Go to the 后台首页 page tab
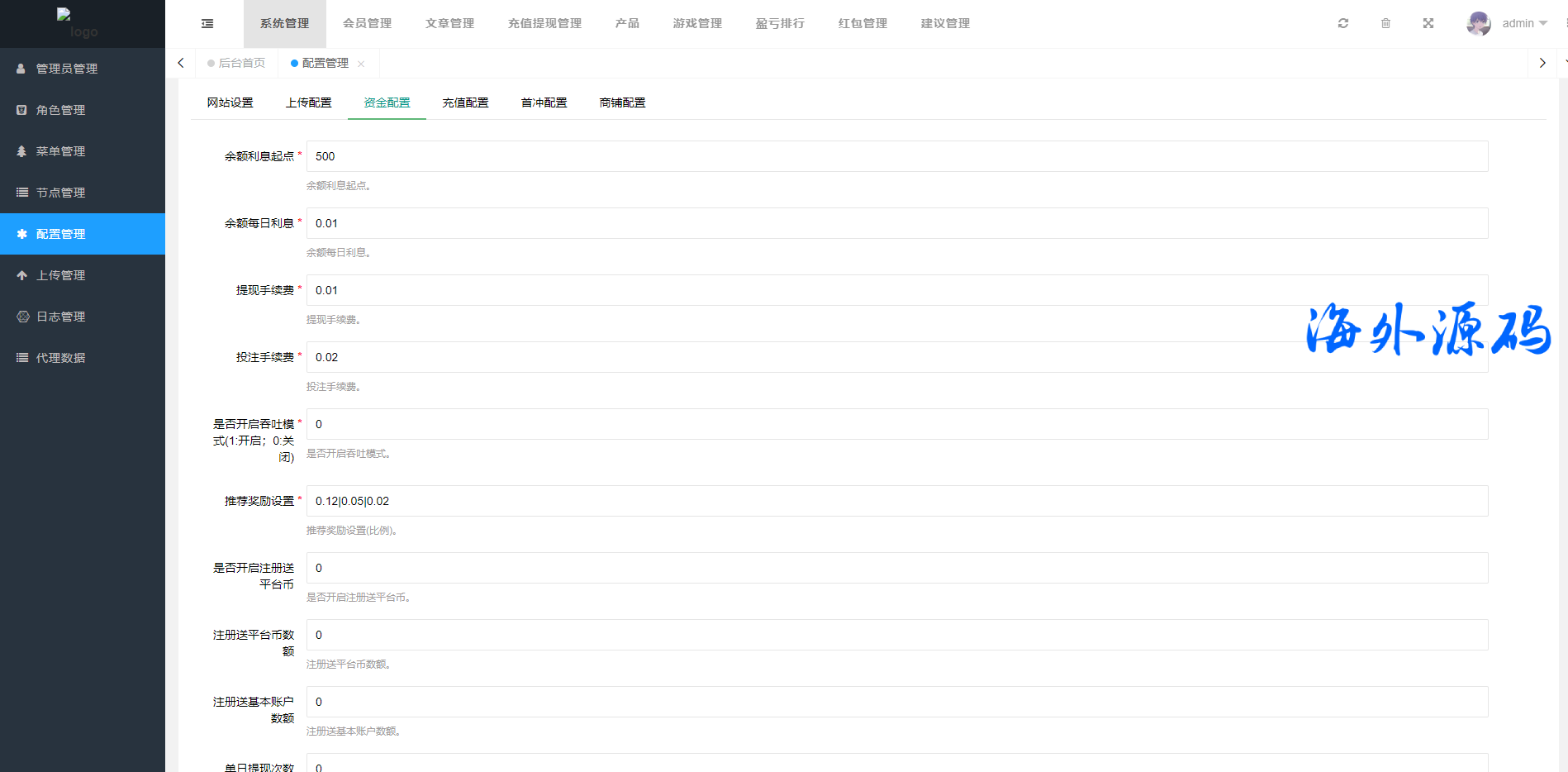The width and height of the screenshot is (1568, 772). (x=241, y=63)
